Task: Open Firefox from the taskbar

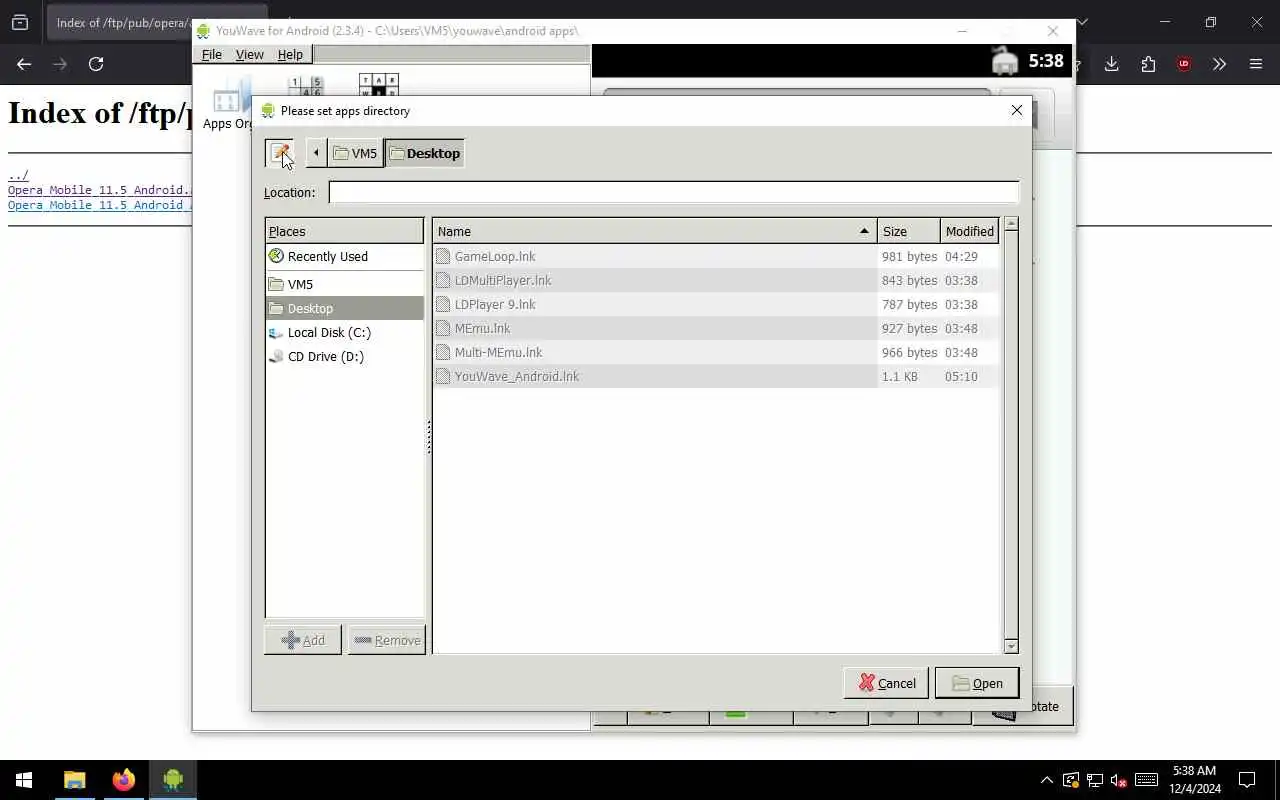Action: pyautogui.click(x=123, y=780)
